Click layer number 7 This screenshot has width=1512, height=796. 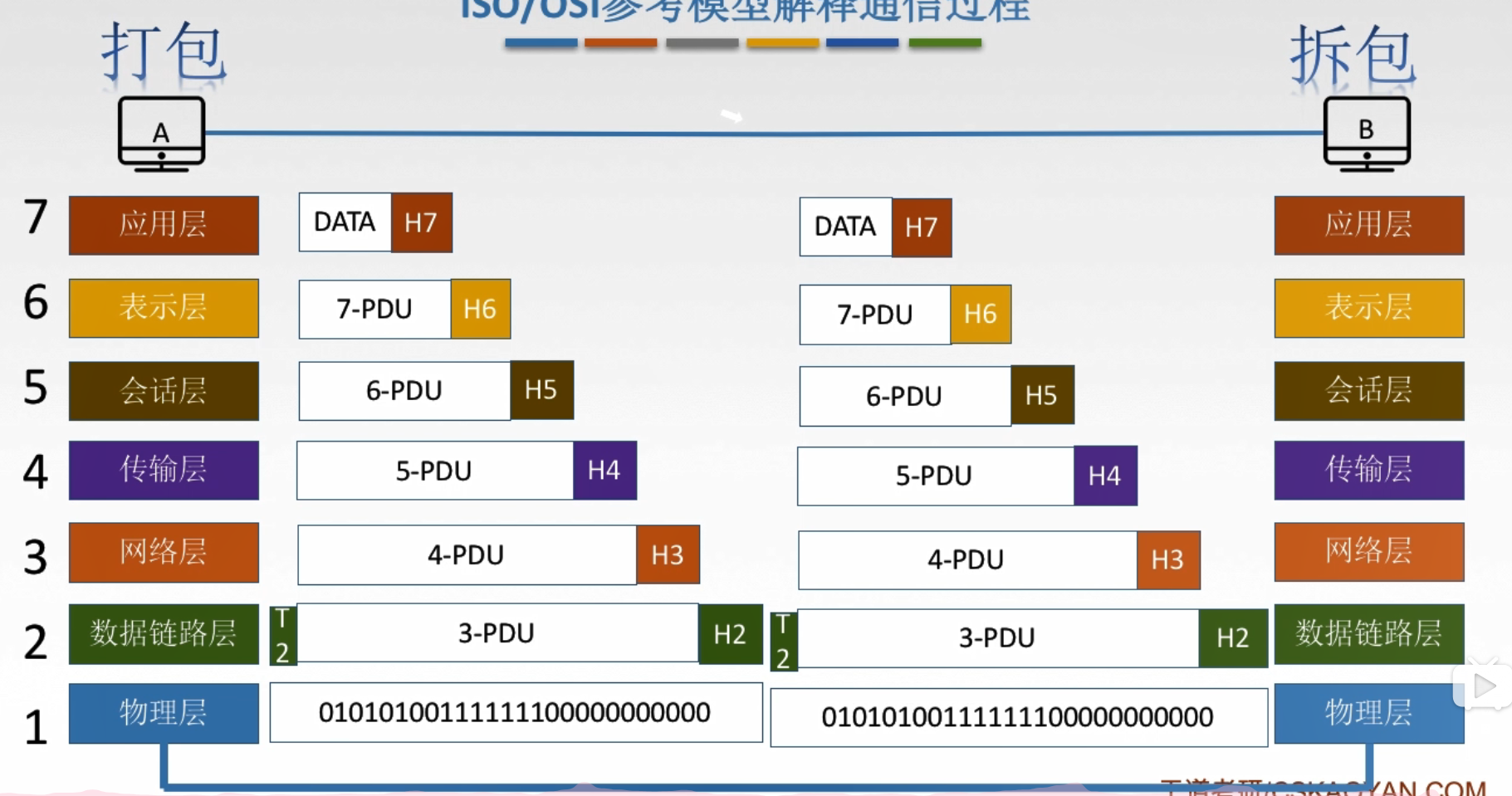(x=36, y=217)
